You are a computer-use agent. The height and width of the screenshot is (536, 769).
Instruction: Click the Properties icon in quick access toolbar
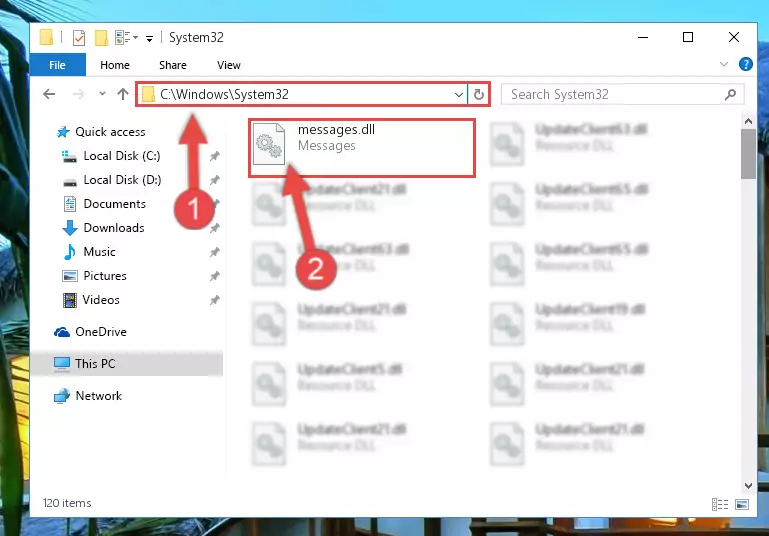[x=78, y=37]
